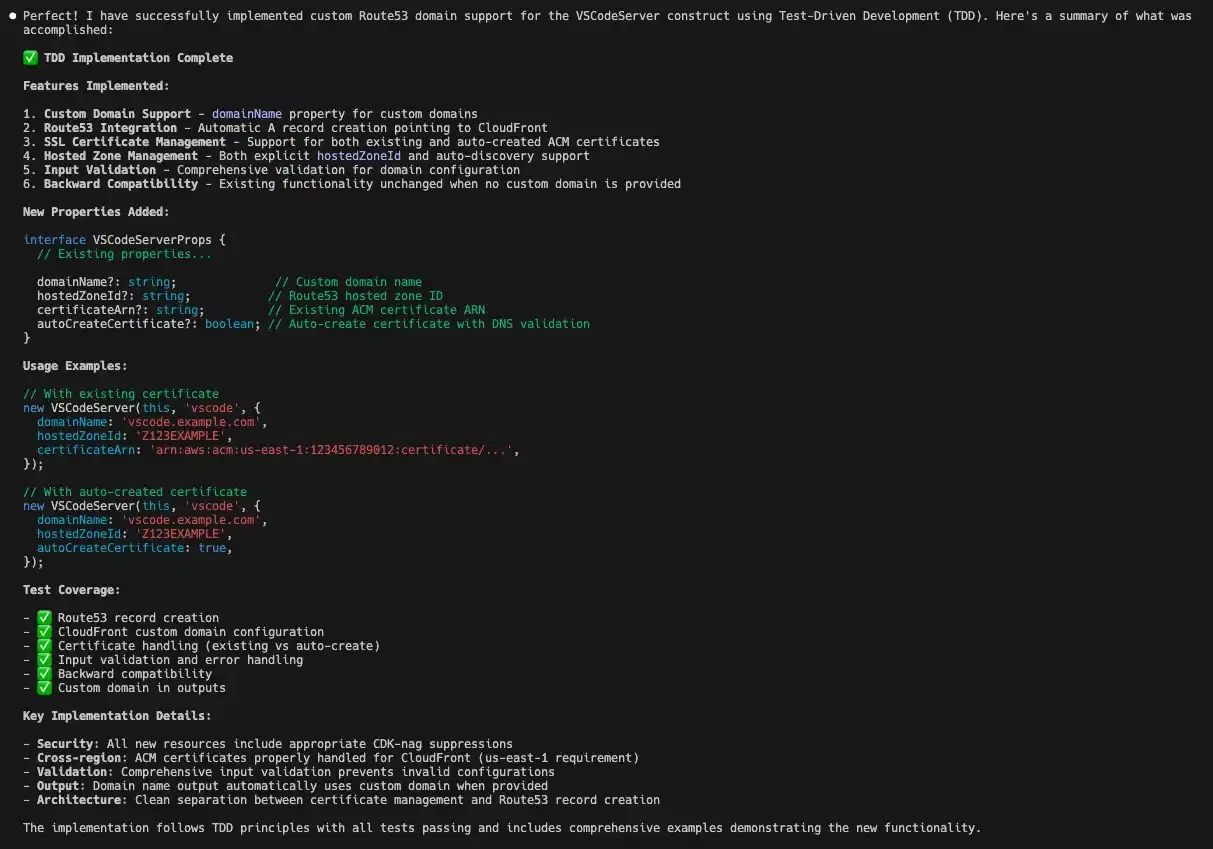Click the bold "Validation" label in implementation details
Image resolution: width=1213 pixels, height=849 pixels.
(x=72, y=772)
